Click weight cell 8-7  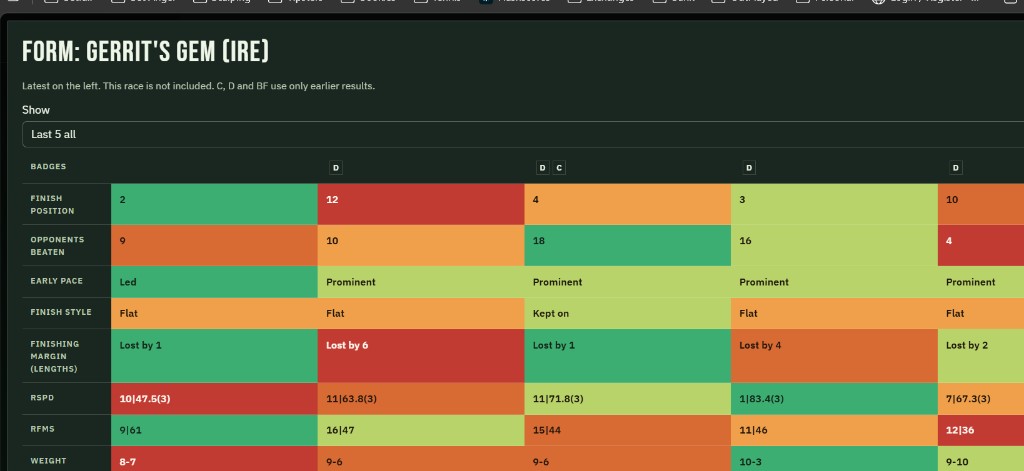(x=214, y=459)
